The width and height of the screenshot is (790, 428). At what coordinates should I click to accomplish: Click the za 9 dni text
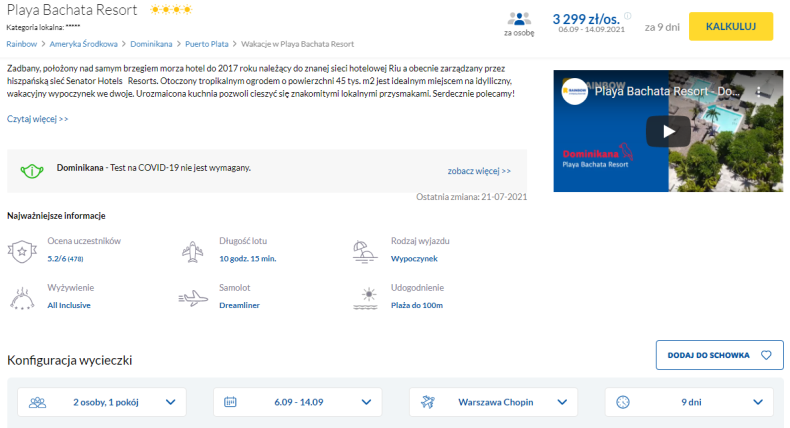point(662,27)
